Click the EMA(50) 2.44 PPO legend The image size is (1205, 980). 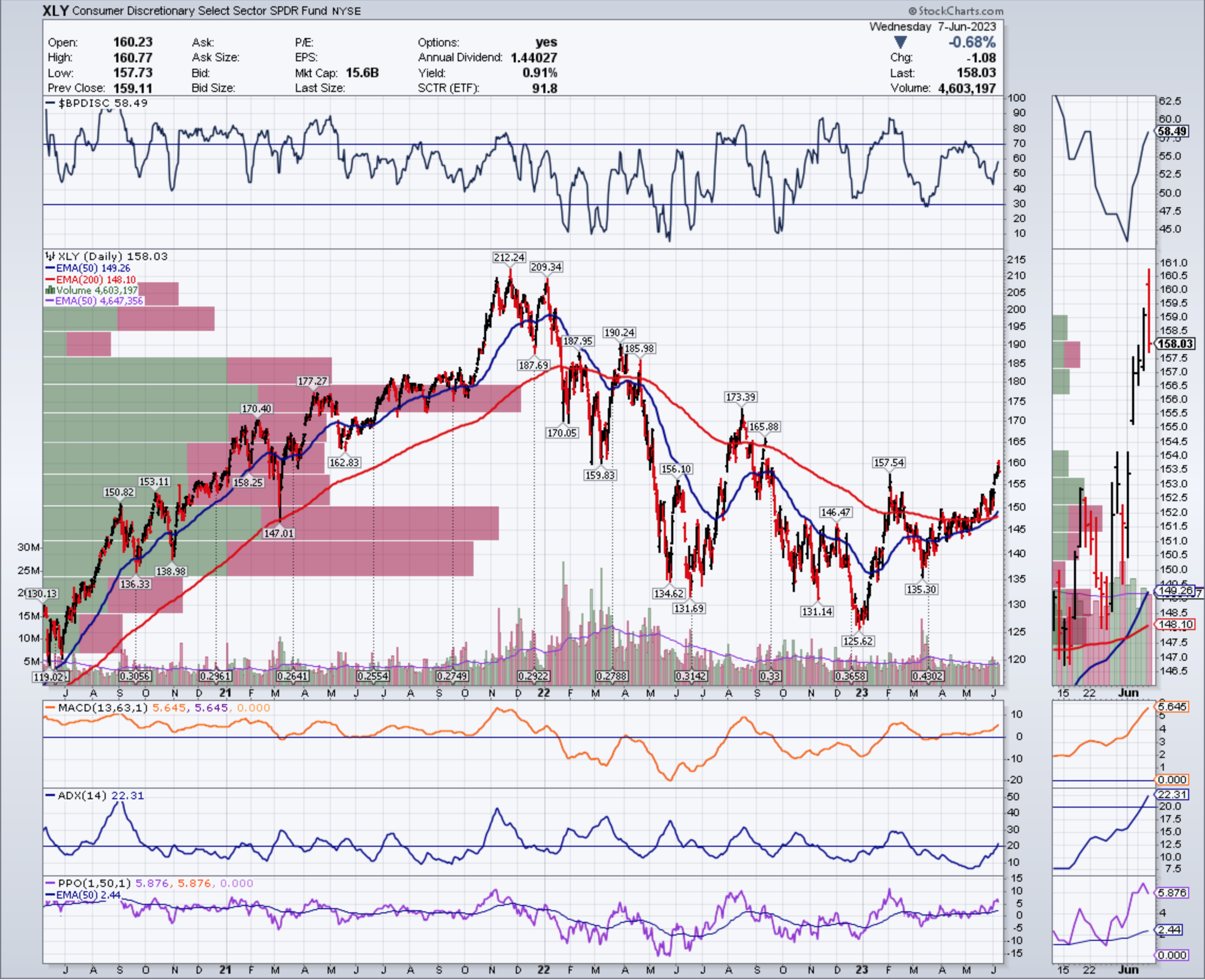(83, 895)
